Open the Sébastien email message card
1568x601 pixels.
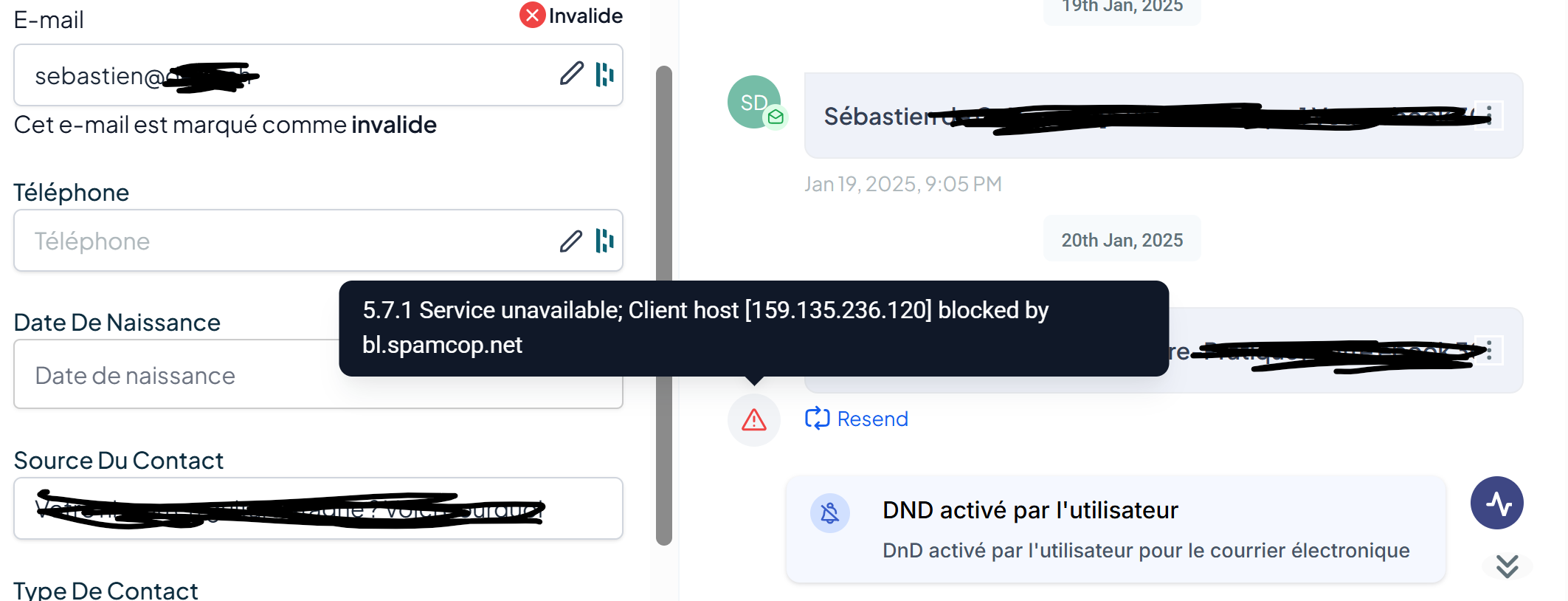click(x=1163, y=115)
